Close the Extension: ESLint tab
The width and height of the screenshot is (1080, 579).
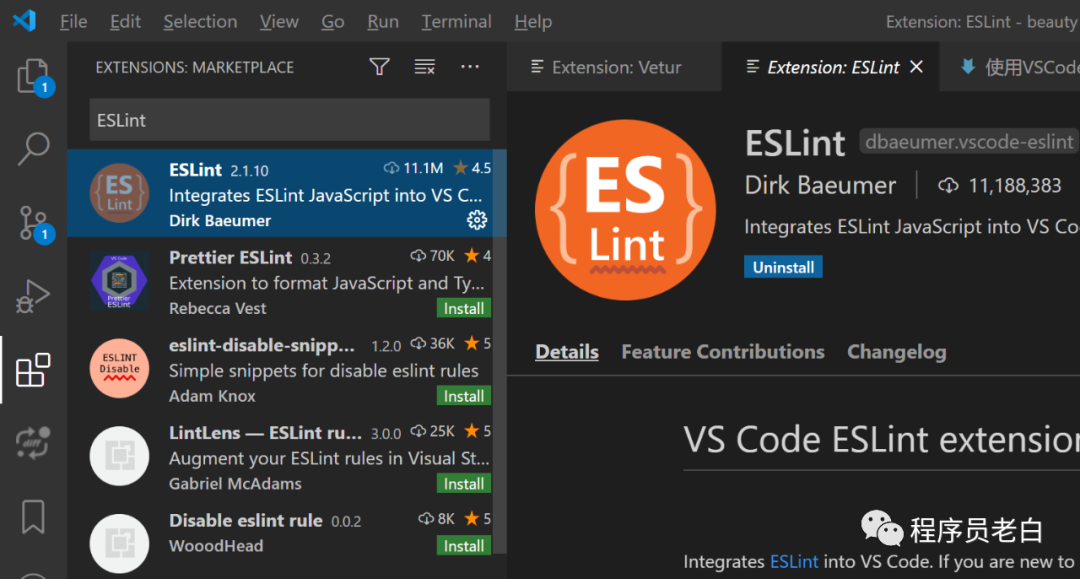tap(916, 67)
